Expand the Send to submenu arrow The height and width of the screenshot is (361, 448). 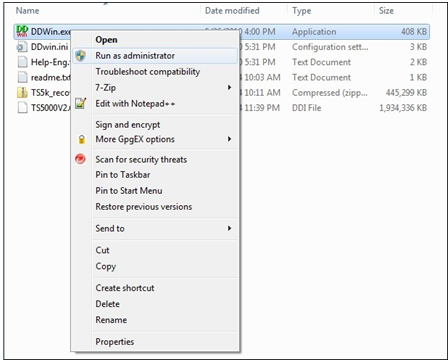229,228
